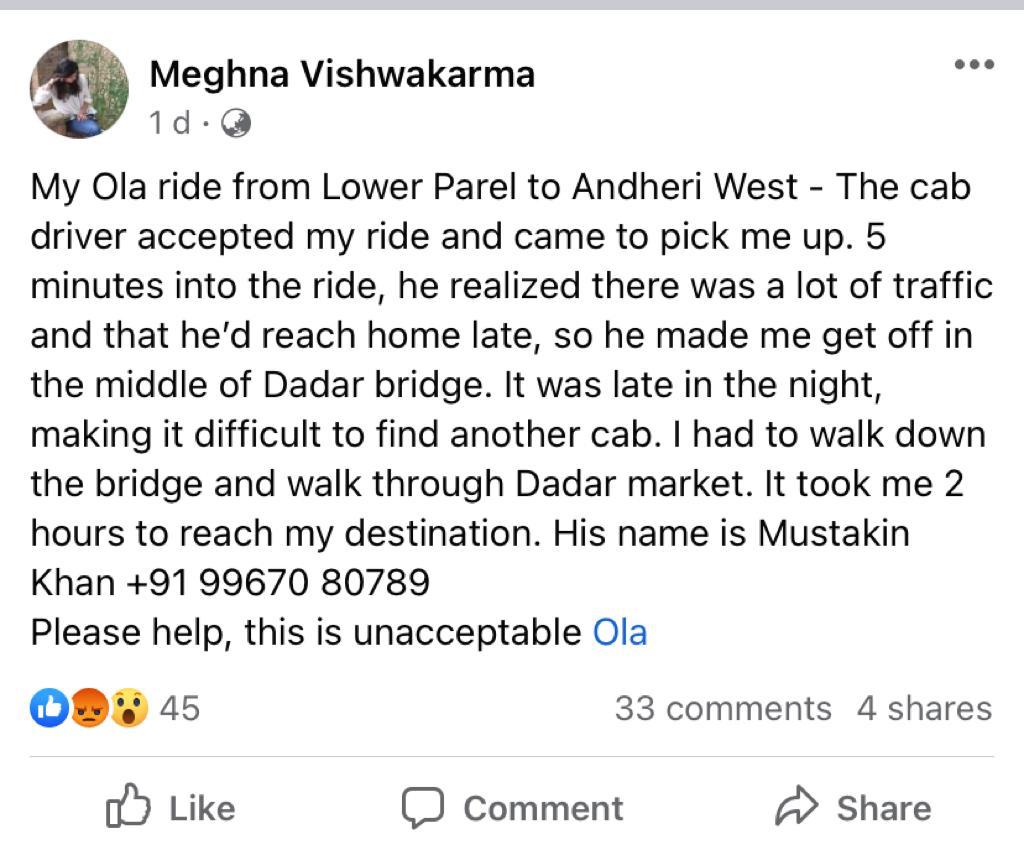The image size is (1024, 855).
Task: Open the 4 shares list
Action: click(x=924, y=708)
